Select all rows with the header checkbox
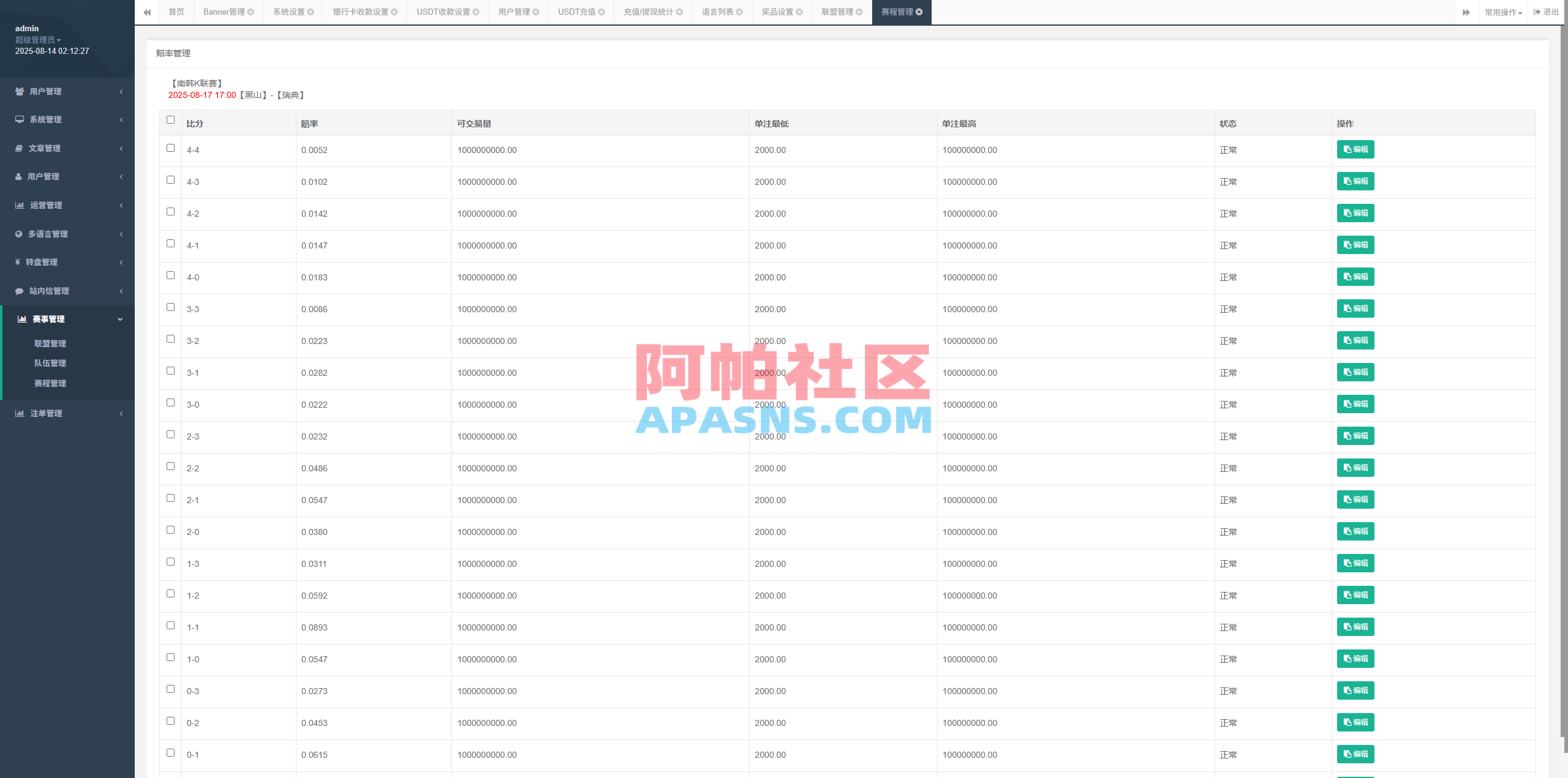 170,120
